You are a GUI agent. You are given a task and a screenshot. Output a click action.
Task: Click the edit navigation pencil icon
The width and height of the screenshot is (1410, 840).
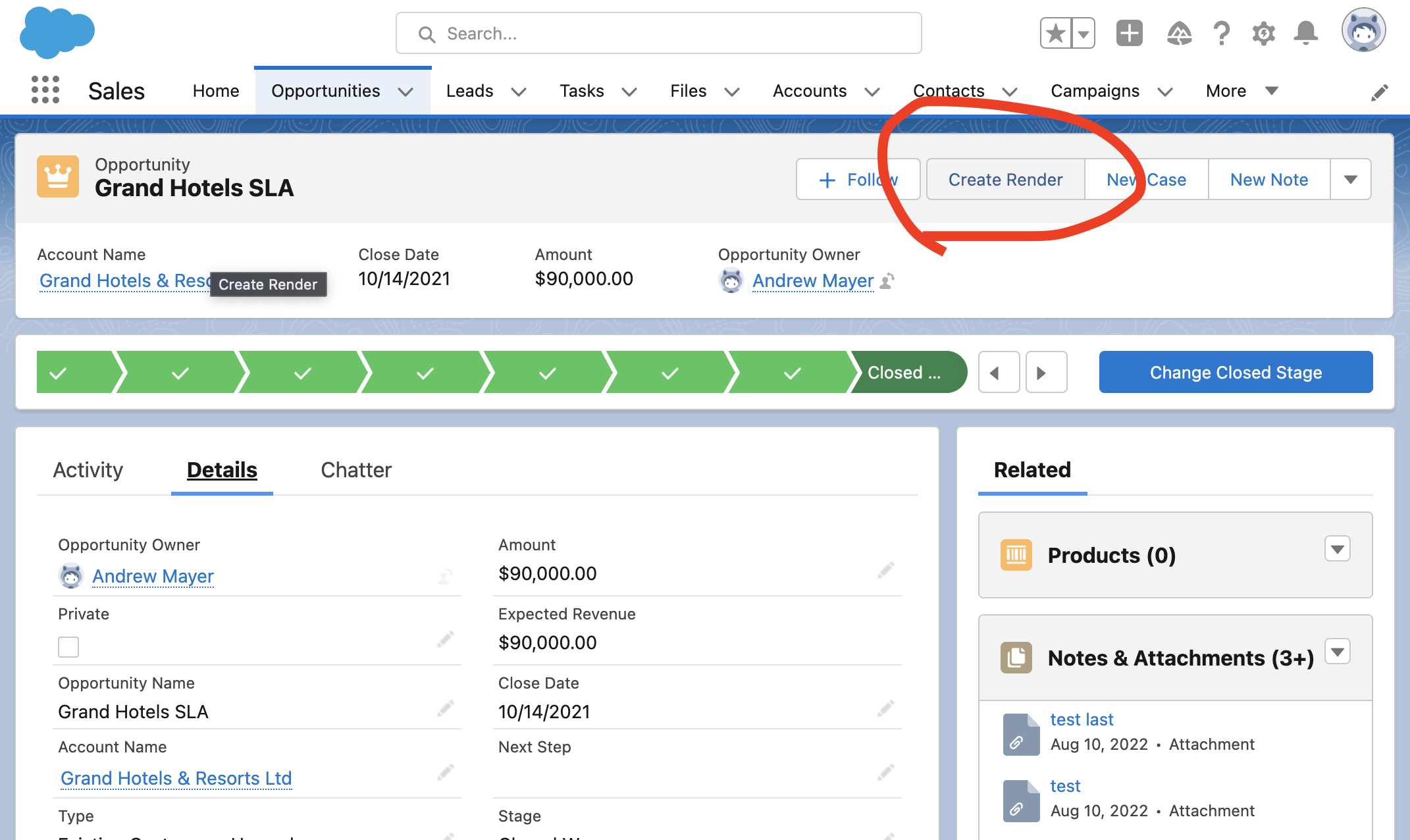click(x=1379, y=93)
